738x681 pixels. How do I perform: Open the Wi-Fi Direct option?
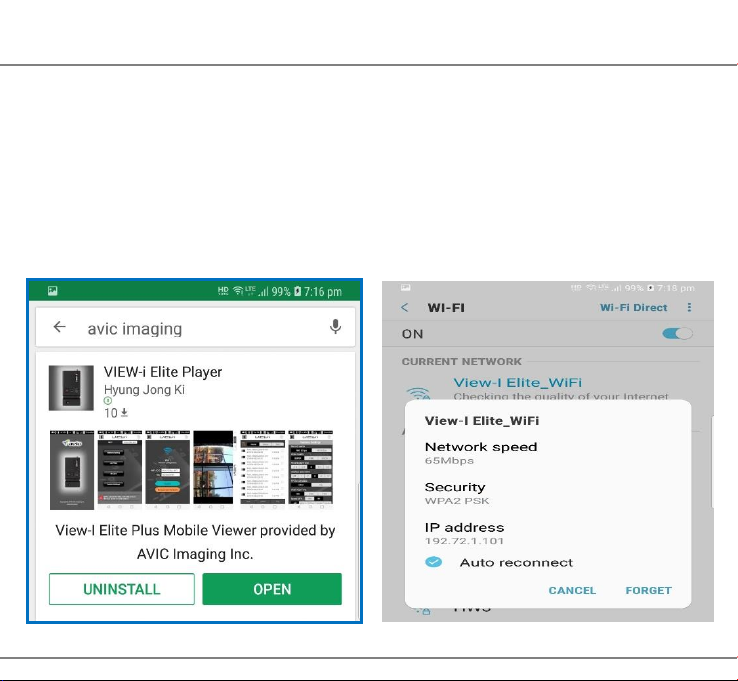coord(633,308)
